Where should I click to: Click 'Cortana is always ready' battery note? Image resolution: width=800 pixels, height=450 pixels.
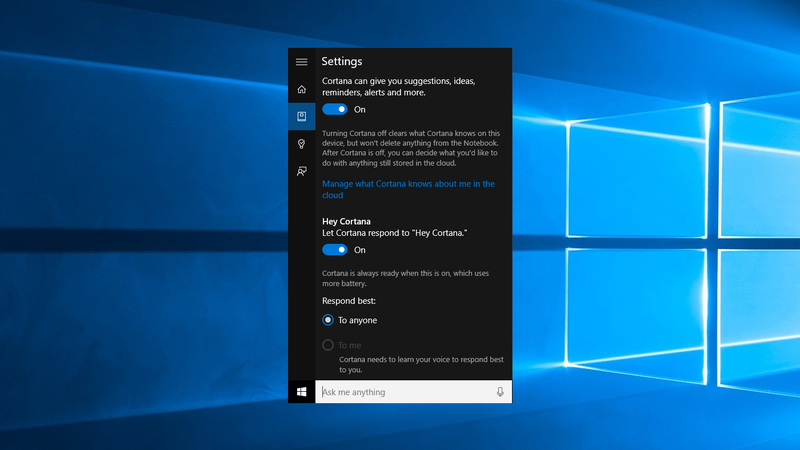(406, 278)
